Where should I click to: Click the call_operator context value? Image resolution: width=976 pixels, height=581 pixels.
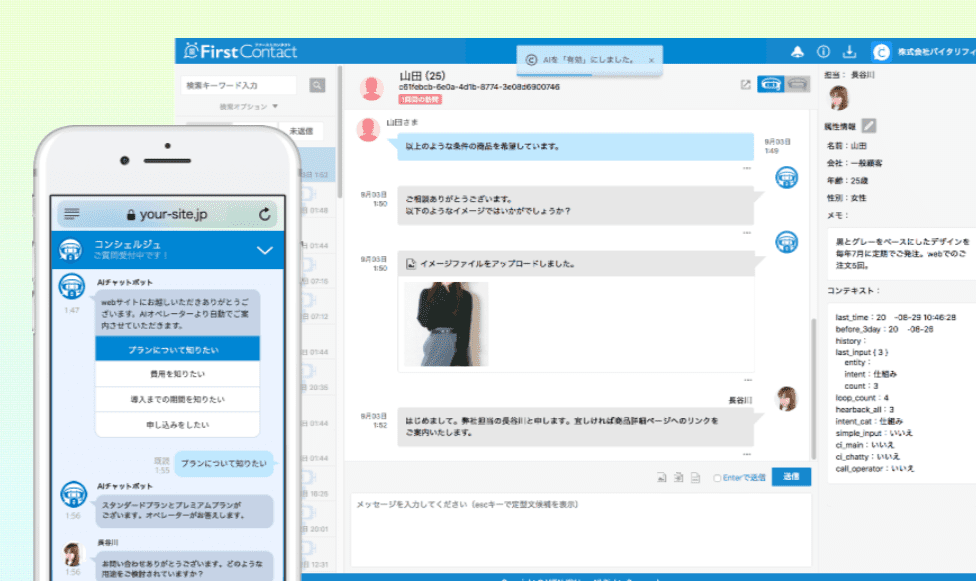(x=902, y=468)
